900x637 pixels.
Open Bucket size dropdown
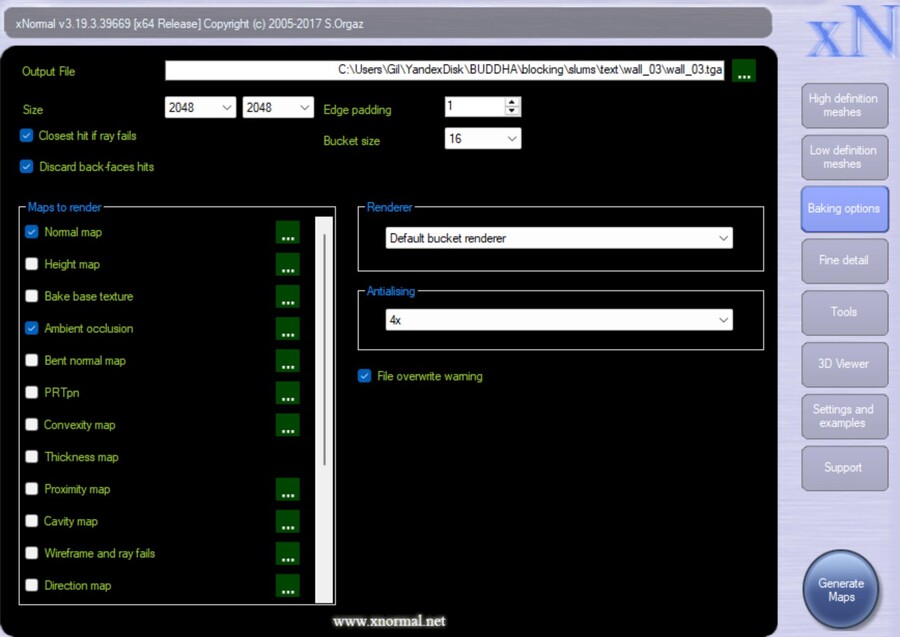[x=483, y=138]
